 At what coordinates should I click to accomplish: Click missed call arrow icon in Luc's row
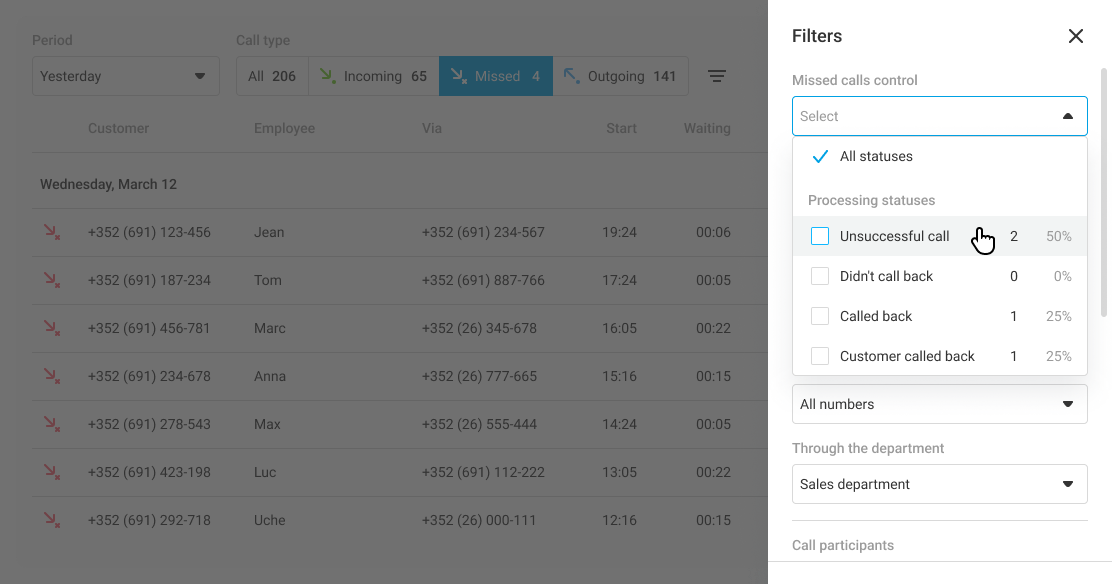coord(51,472)
